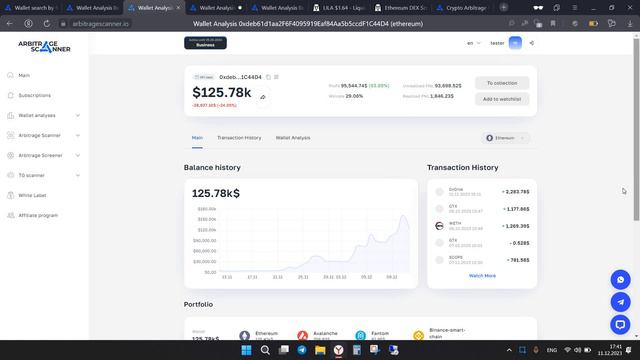Open White Label in the sidebar
640x360 pixels.
point(32,196)
